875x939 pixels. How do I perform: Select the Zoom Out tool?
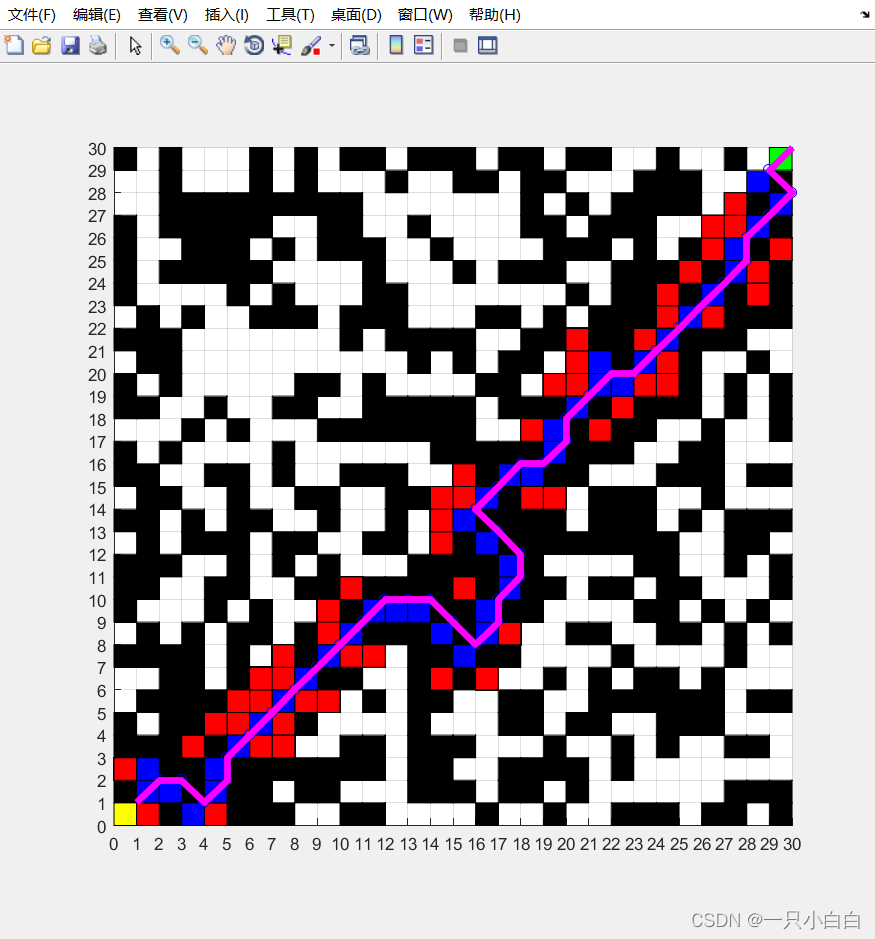[x=197, y=45]
